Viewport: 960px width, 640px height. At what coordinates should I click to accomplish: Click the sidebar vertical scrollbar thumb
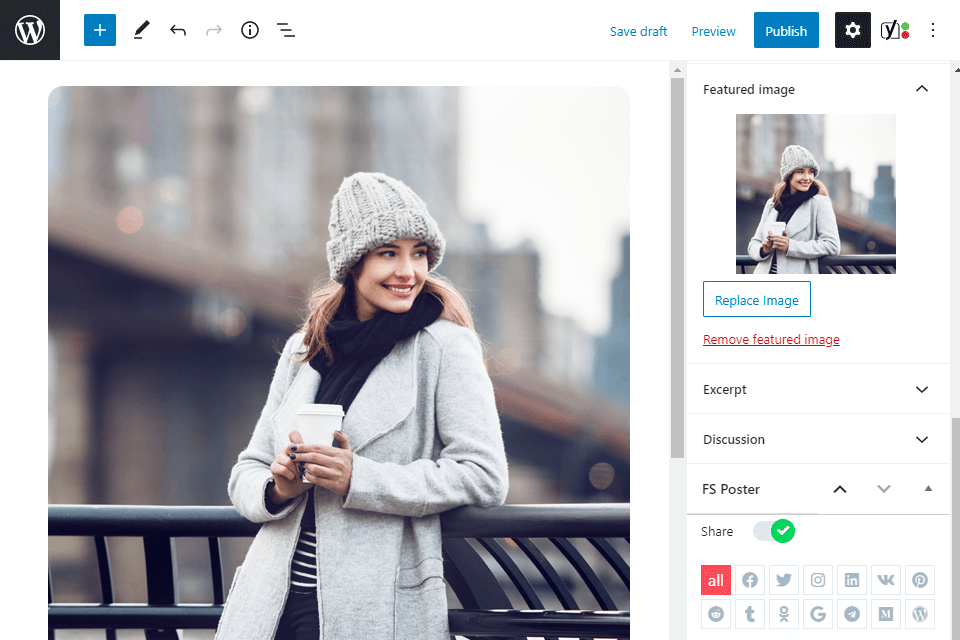pos(956,527)
